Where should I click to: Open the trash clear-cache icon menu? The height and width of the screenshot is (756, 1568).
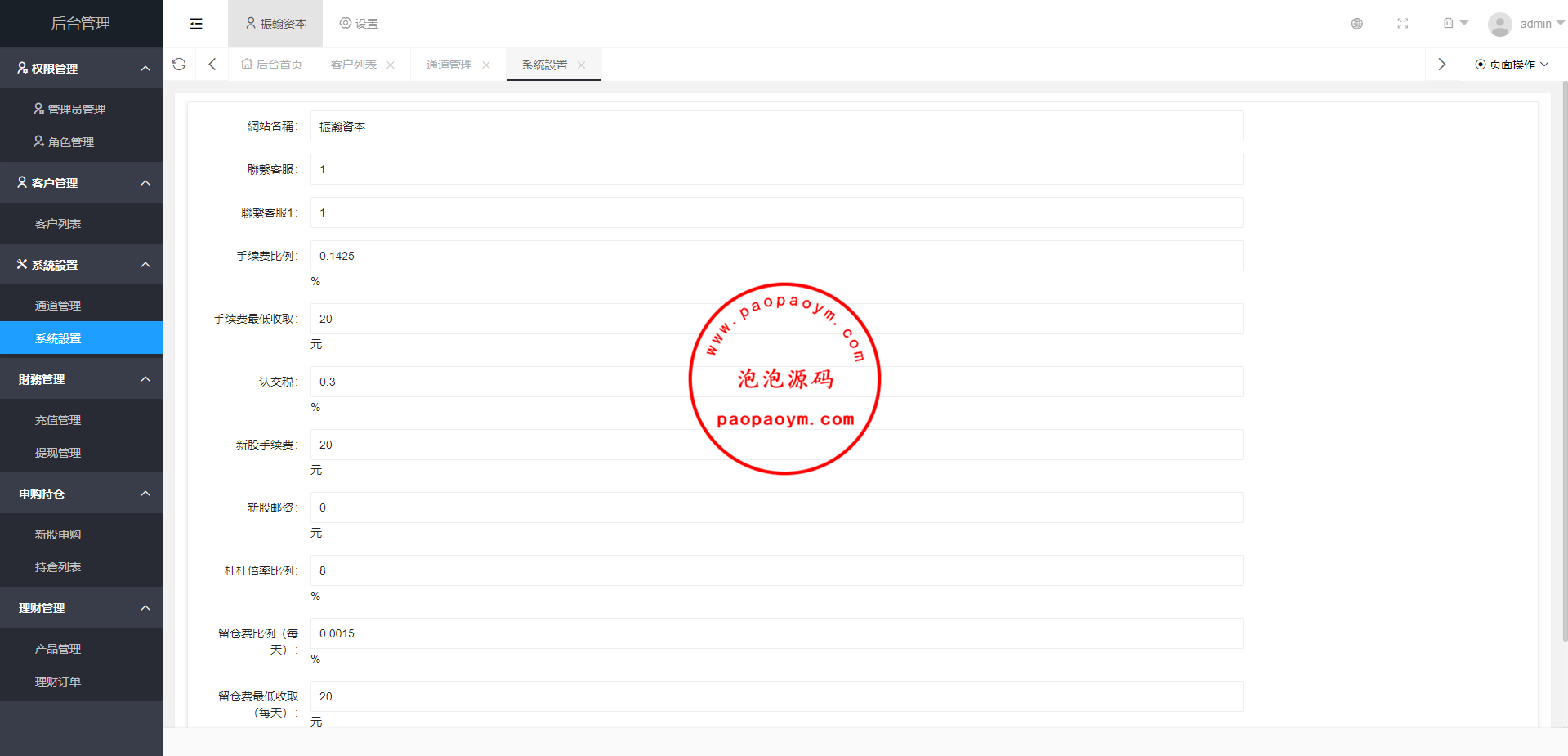(x=1454, y=24)
